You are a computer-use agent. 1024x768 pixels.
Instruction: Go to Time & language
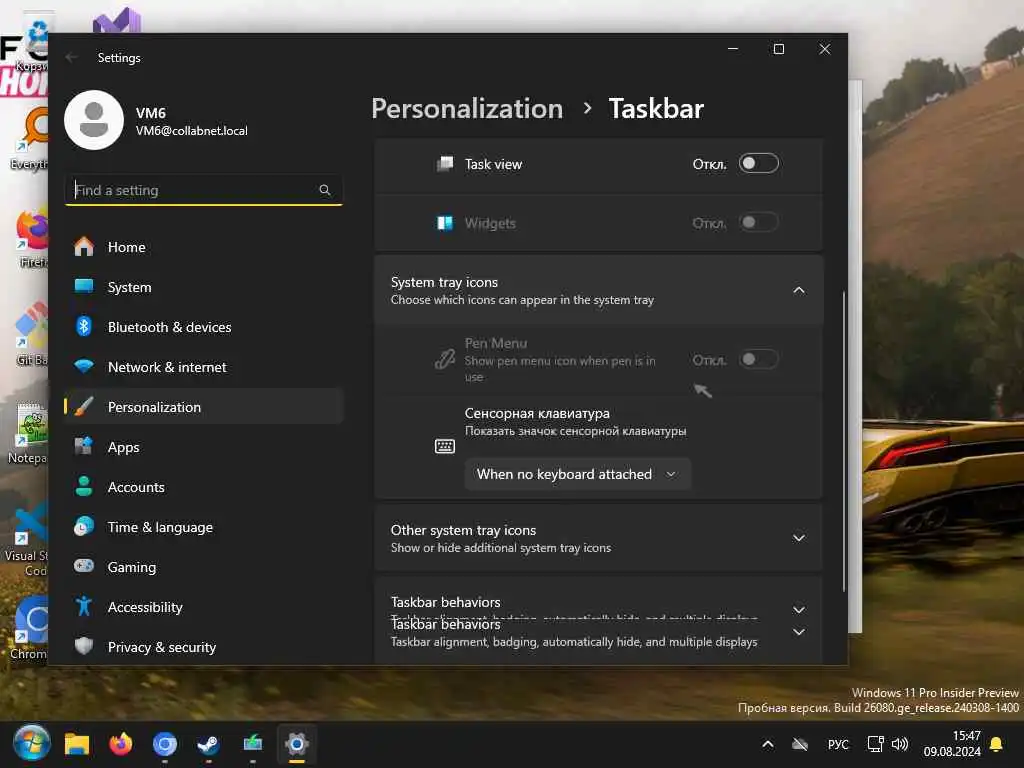203,527
